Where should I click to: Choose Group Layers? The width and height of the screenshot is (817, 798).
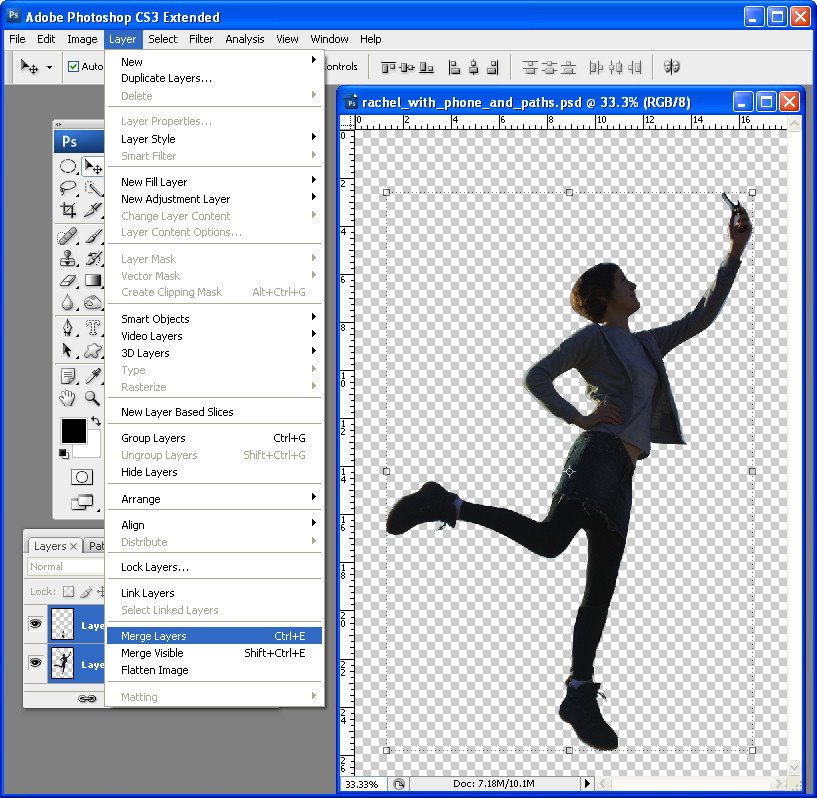pos(215,438)
